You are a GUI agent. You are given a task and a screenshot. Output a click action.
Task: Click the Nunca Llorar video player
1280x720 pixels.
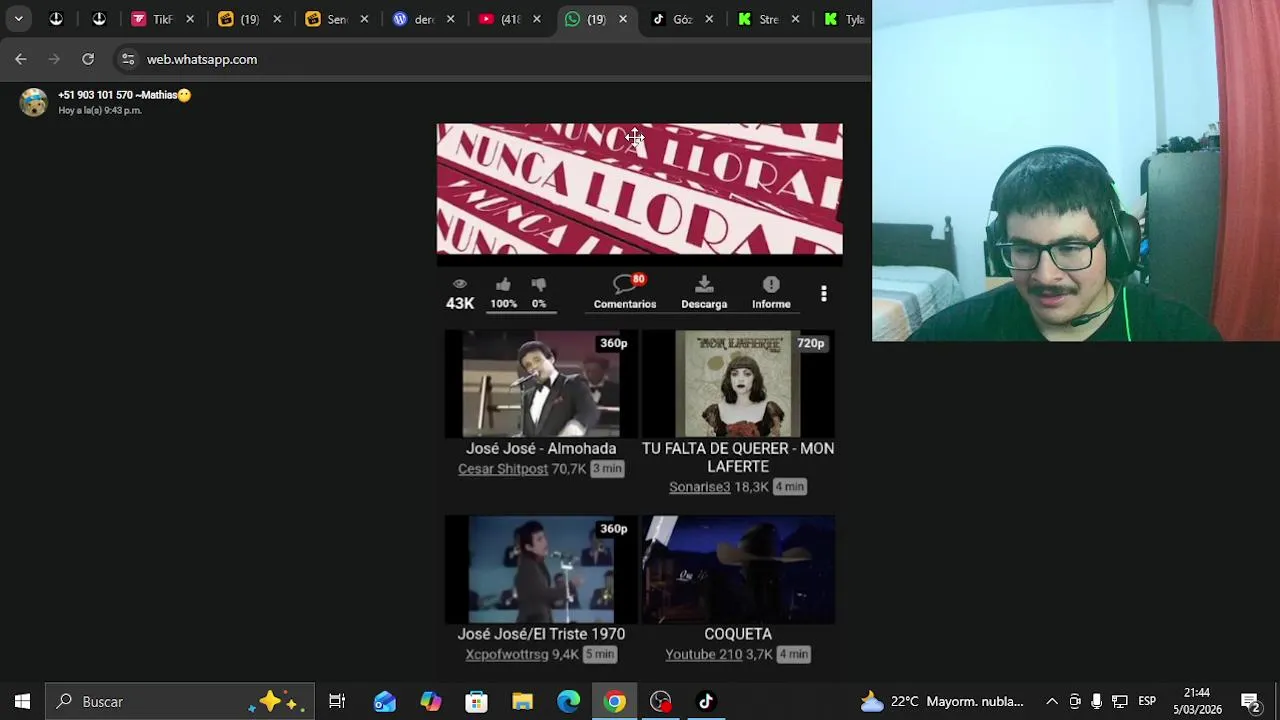[640, 190]
